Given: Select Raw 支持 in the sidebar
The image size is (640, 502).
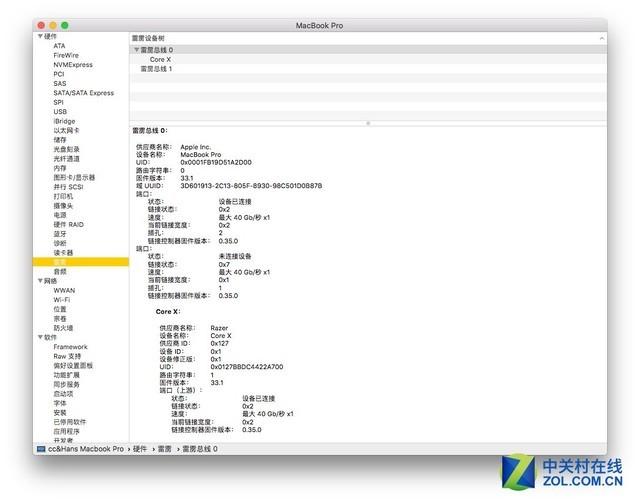Looking at the screenshot, I should (67, 356).
